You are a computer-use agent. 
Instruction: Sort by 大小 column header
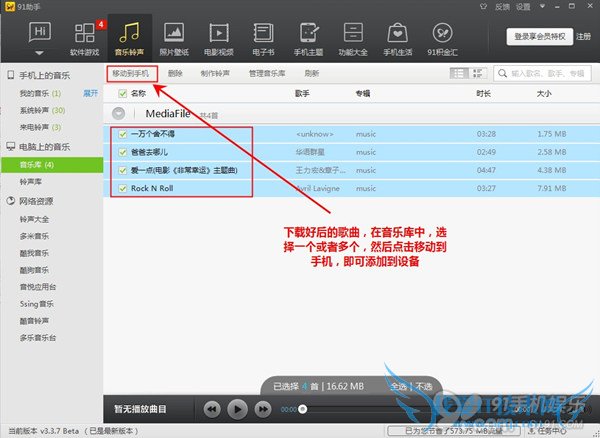[x=544, y=93]
